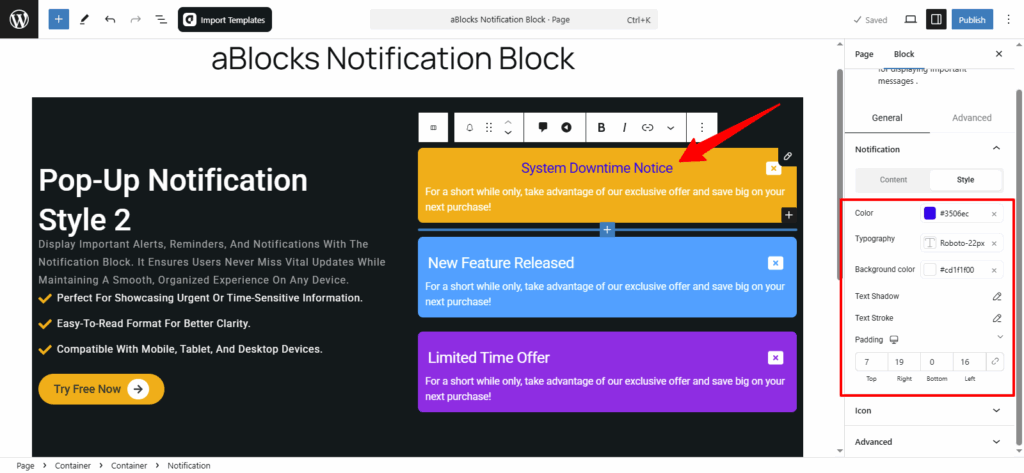1024x473 pixels.
Task: Open more rich text options chevron
Action: click(670, 127)
